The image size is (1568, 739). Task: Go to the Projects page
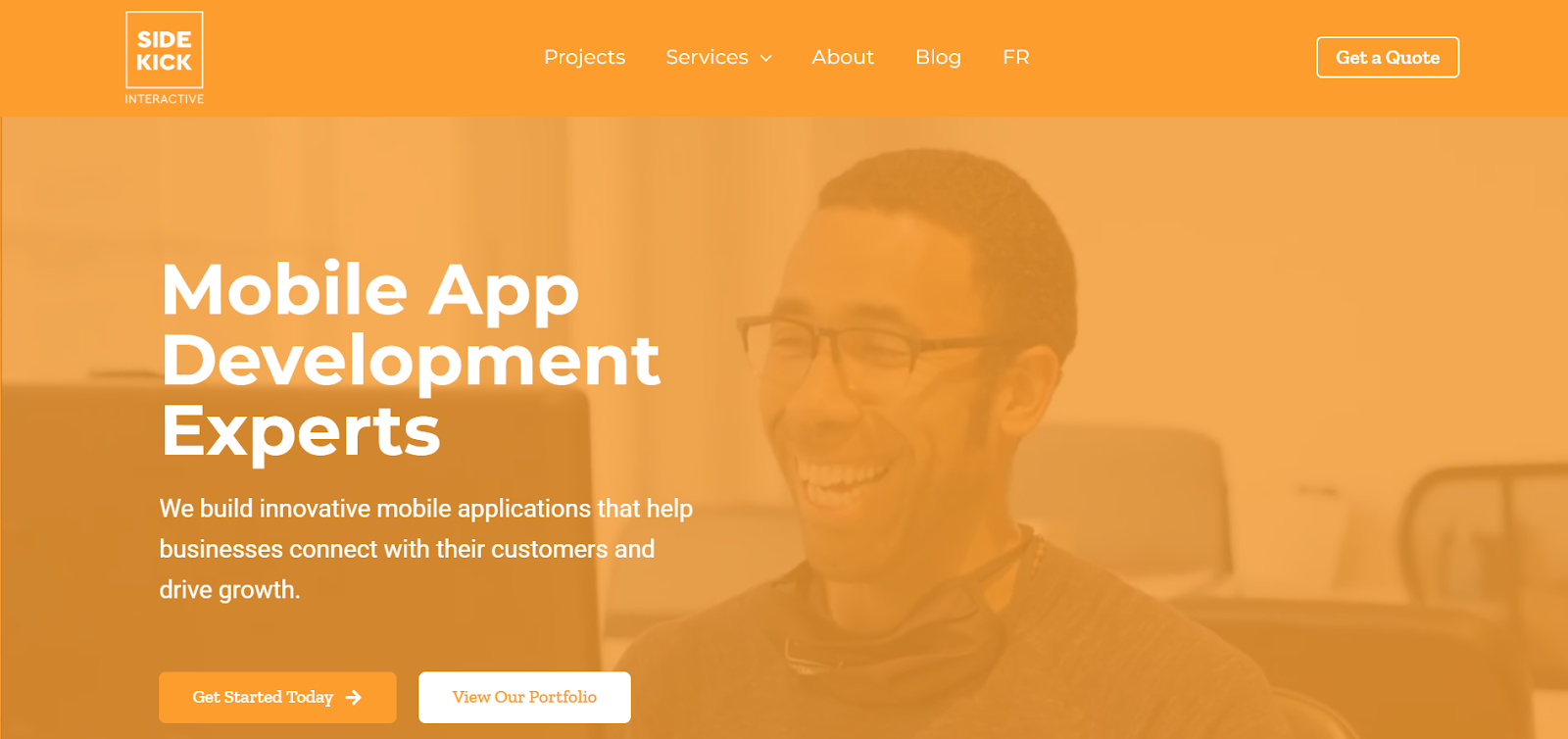click(584, 57)
